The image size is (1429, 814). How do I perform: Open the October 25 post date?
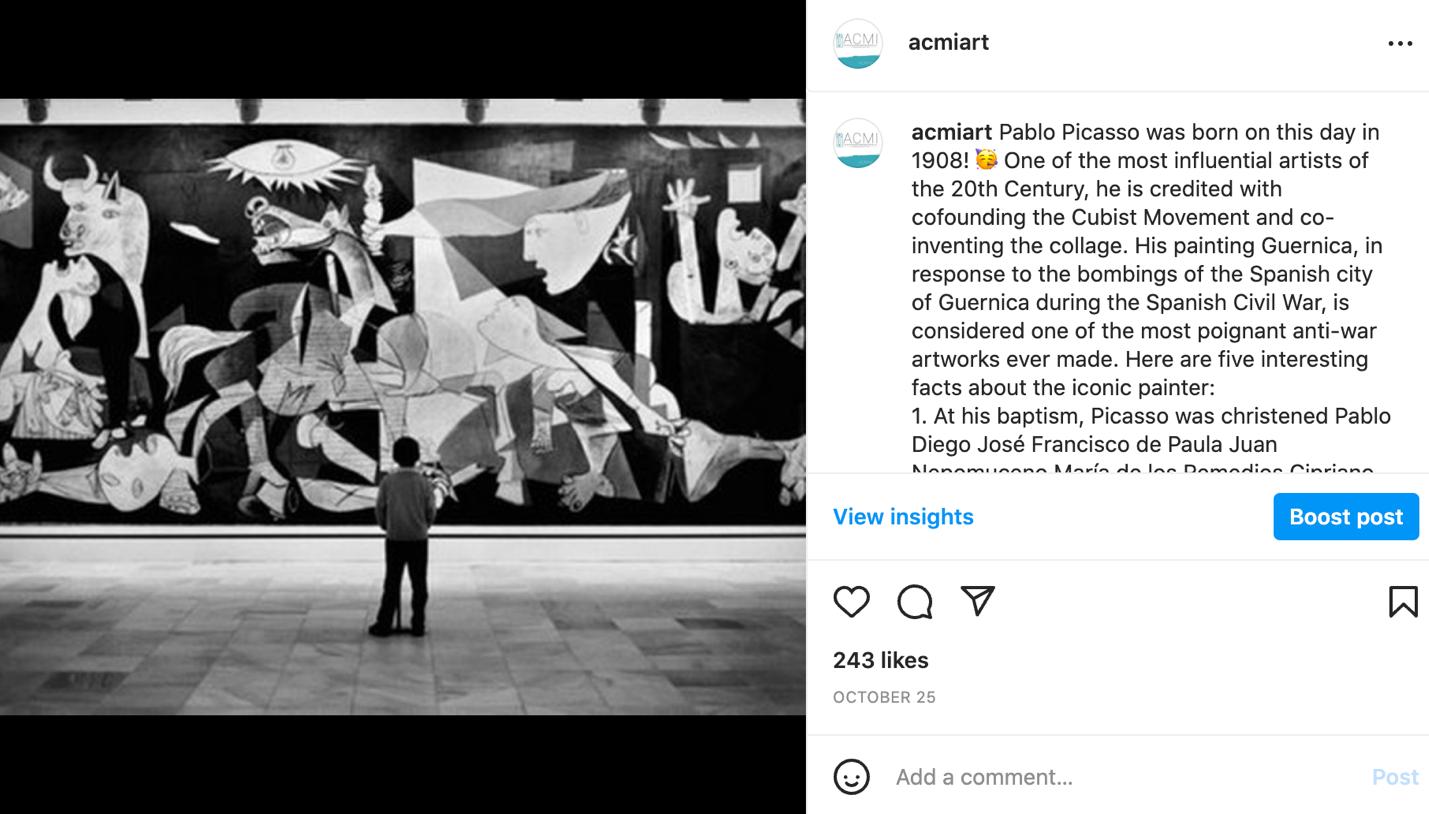tap(884, 697)
